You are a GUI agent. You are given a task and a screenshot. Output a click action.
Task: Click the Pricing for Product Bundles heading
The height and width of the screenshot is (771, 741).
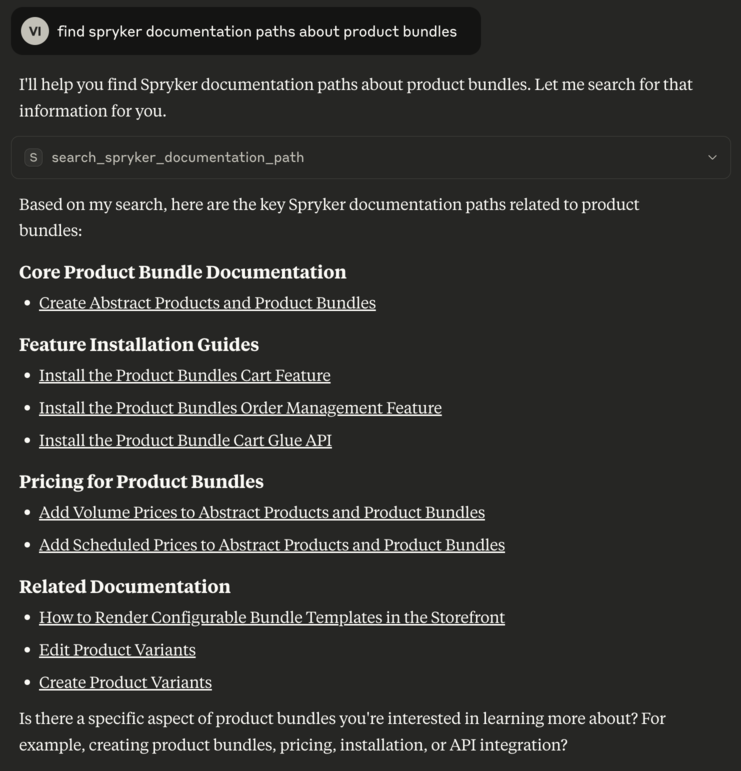[x=141, y=482]
